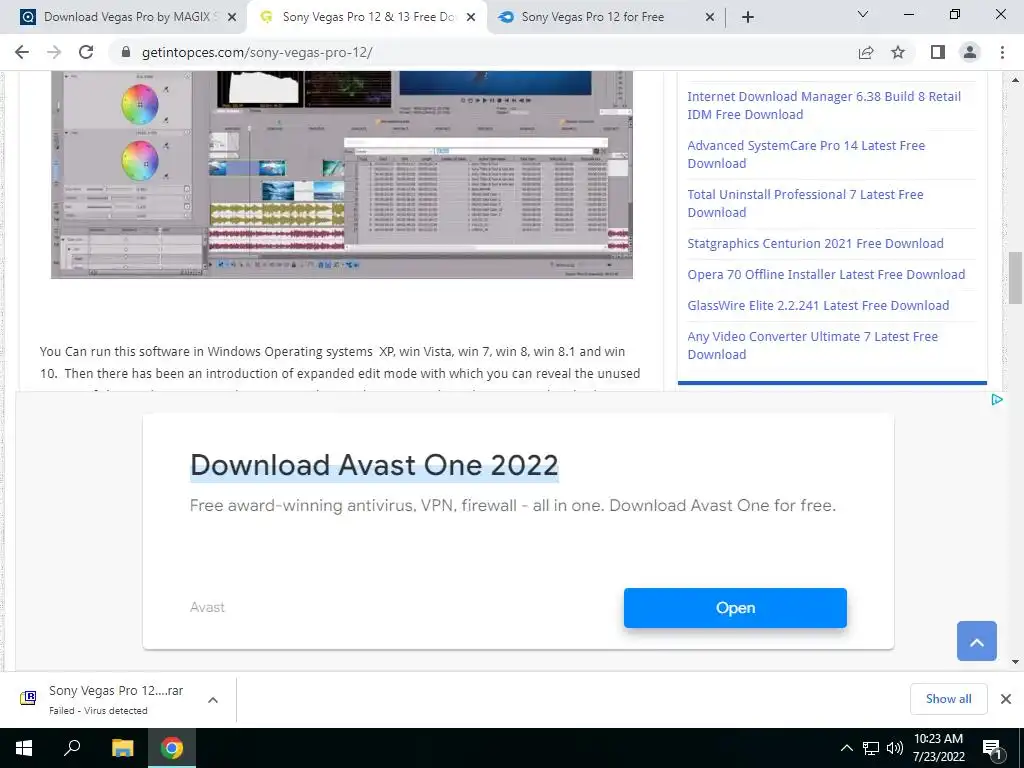Click the Avast advertiser label

coord(207,607)
